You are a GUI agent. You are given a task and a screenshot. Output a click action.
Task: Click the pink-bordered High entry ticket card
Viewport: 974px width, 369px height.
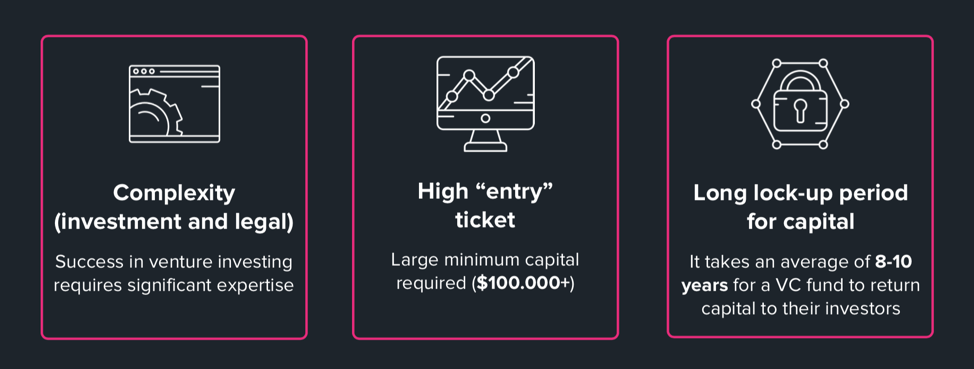485,186
